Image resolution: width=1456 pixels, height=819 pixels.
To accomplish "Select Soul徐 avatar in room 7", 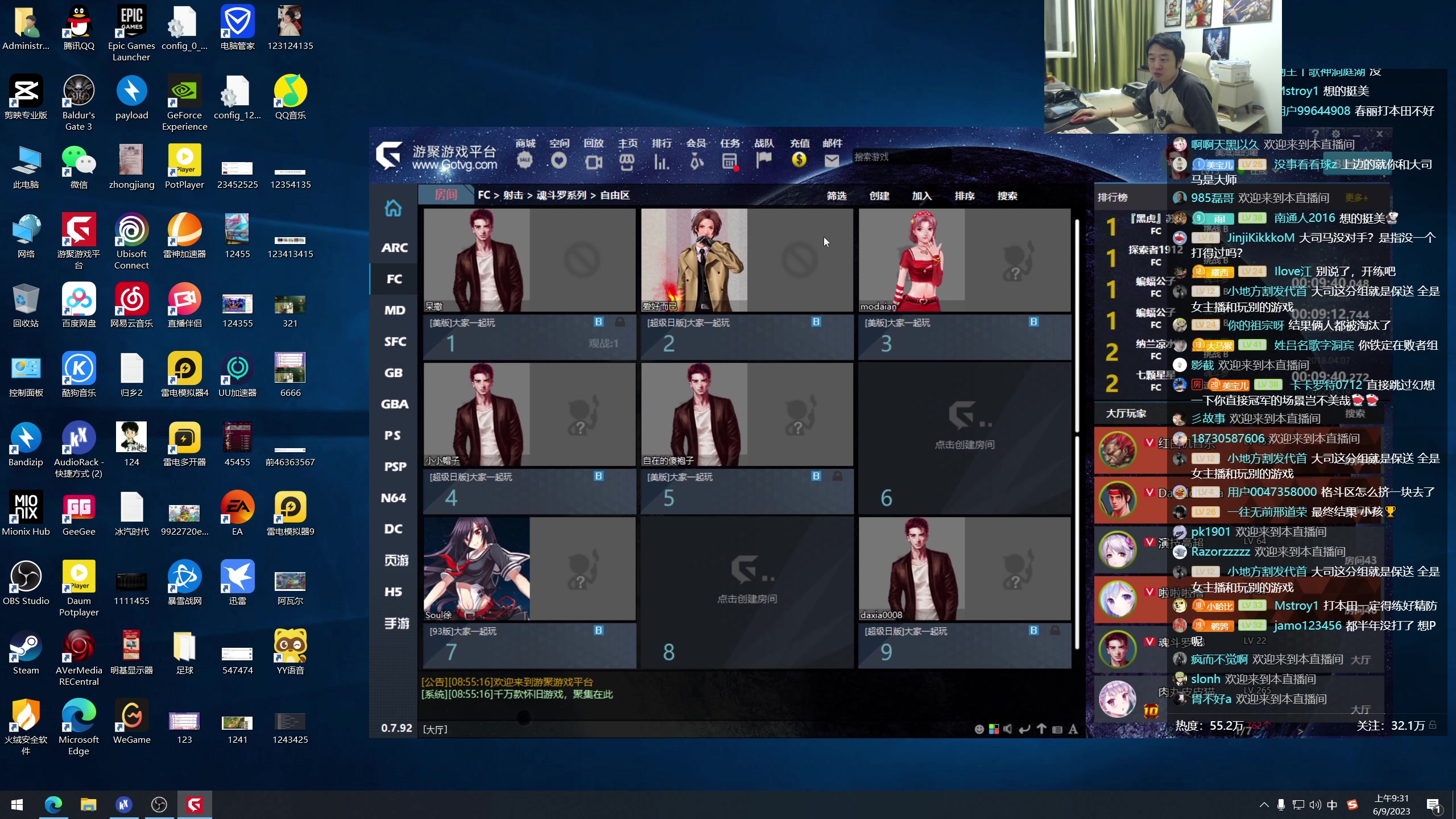I will pos(477,569).
